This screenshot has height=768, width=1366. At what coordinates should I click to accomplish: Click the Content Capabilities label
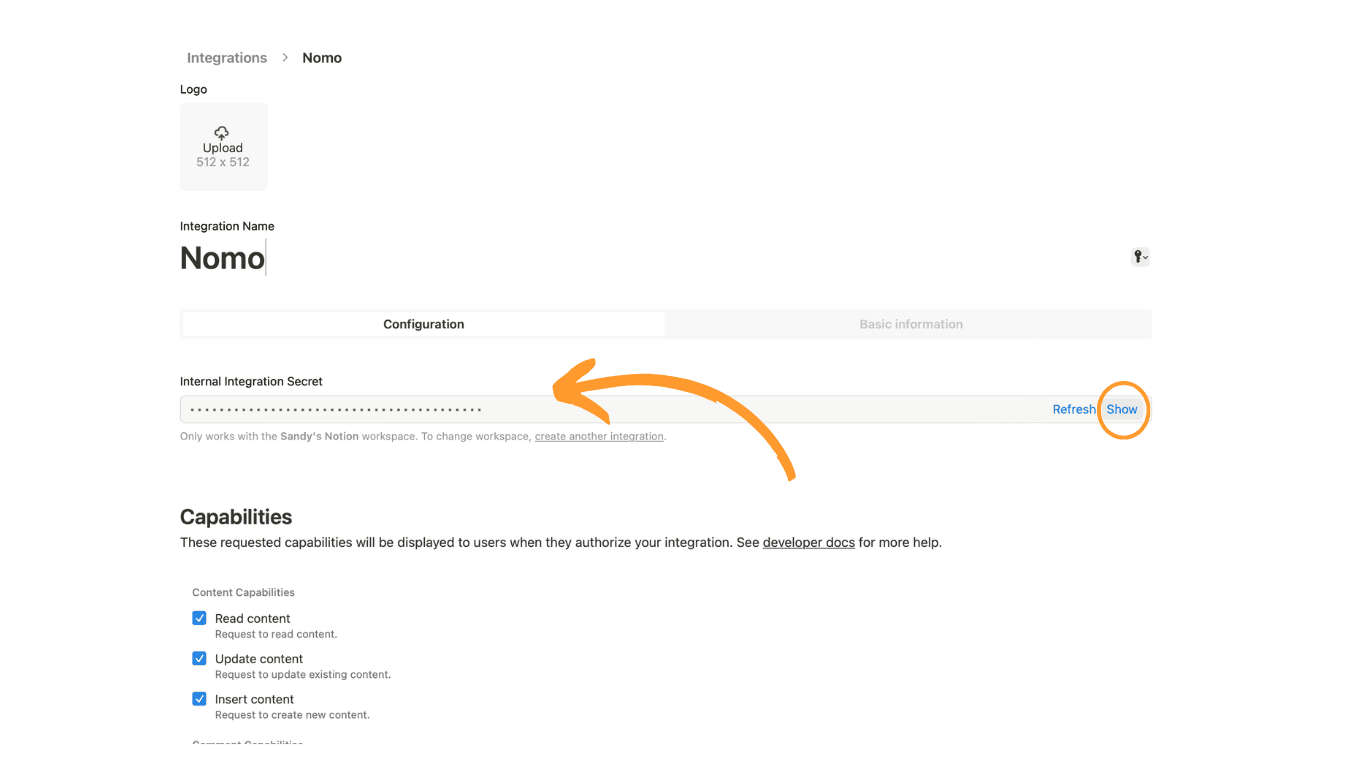point(243,593)
